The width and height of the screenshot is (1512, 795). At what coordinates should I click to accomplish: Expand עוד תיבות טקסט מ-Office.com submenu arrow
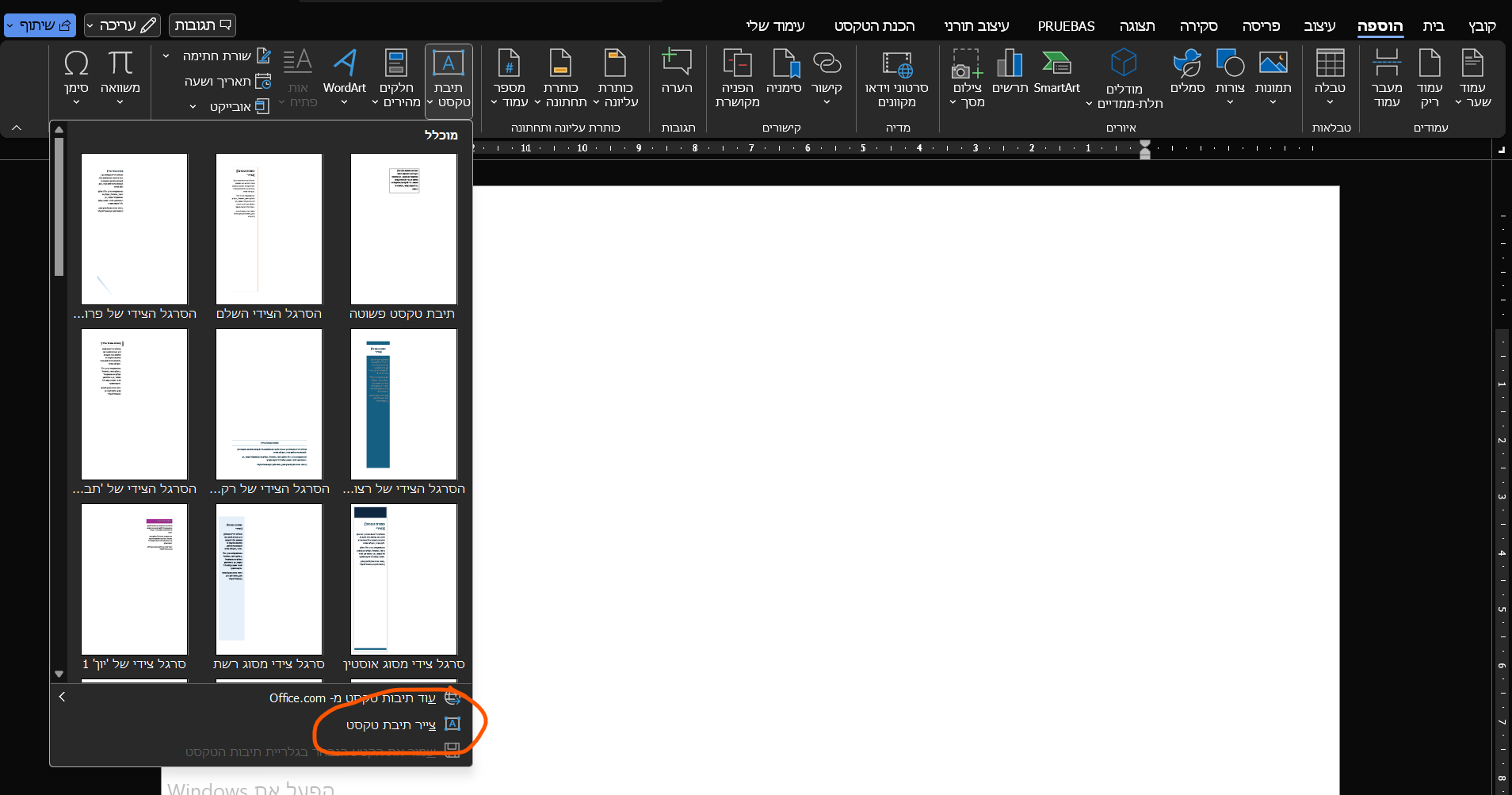(x=62, y=698)
